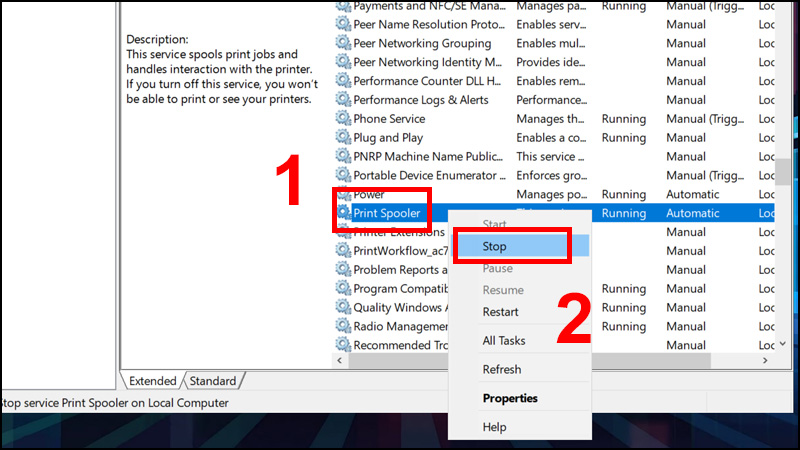This screenshot has width=800, height=450.
Task: Choose Restart from the context menu
Action: [x=500, y=312]
